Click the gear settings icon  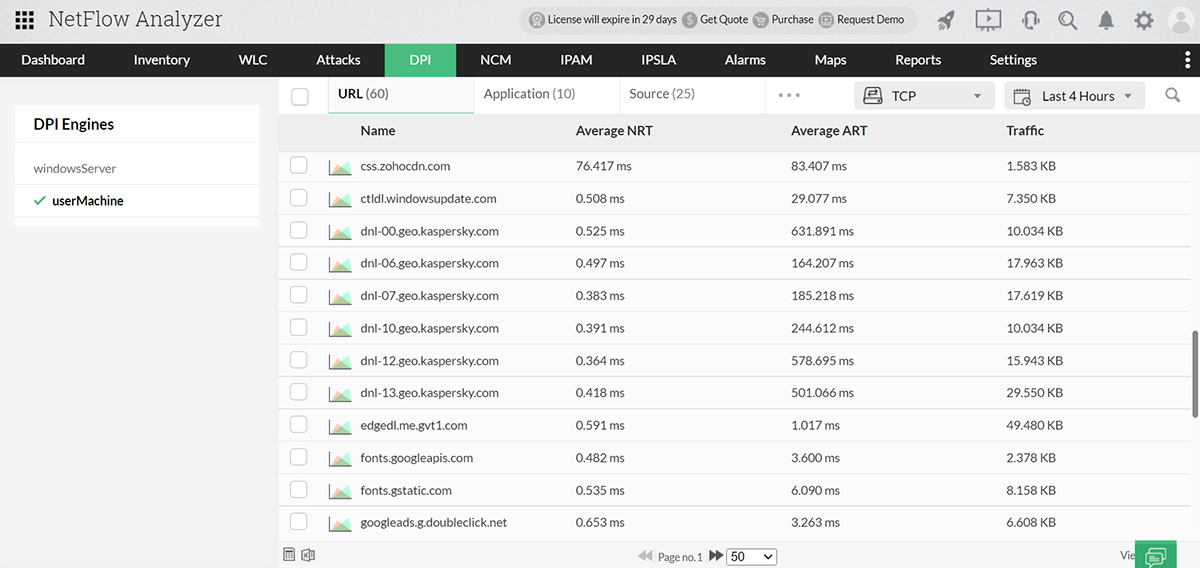[x=1144, y=20]
